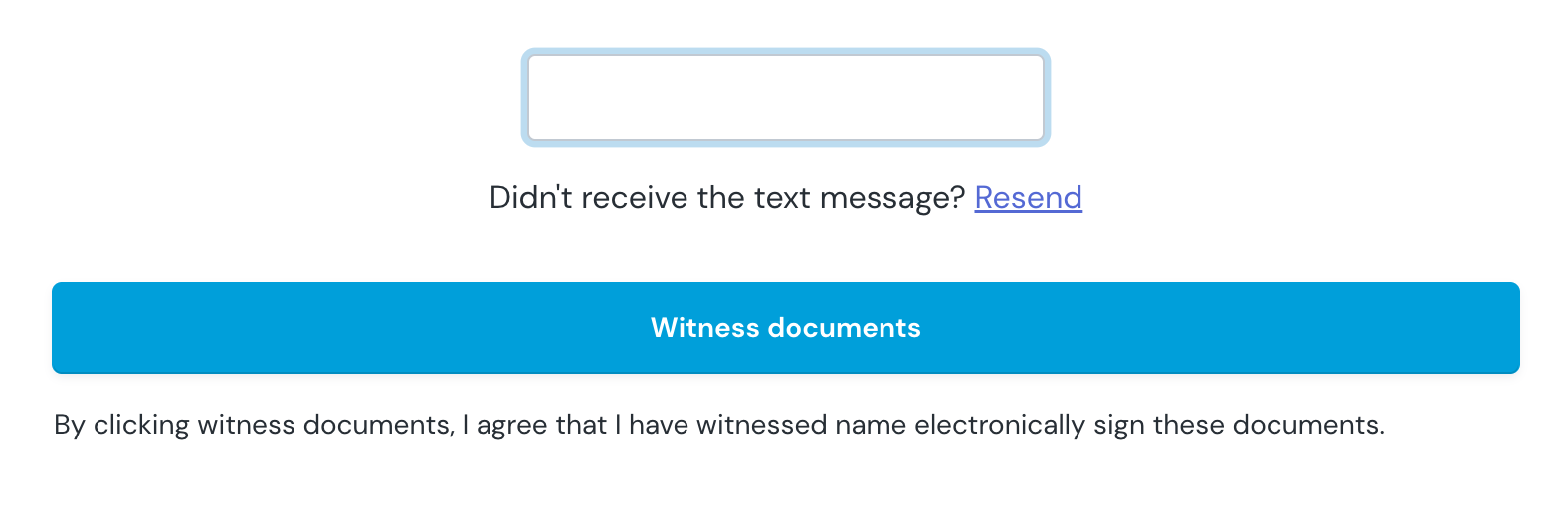1568x523 pixels.
Task: Click the word "text" in the resend prompt
Action: 782,198
